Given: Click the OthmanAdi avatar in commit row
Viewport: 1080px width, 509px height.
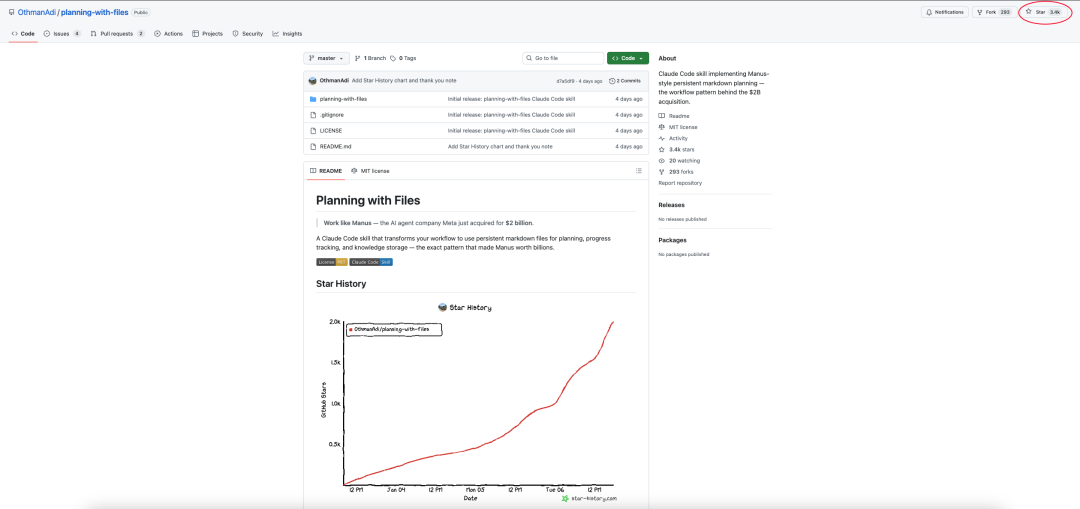Looking at the screenshot, I should pyautogui.click(x=313, y=81).
